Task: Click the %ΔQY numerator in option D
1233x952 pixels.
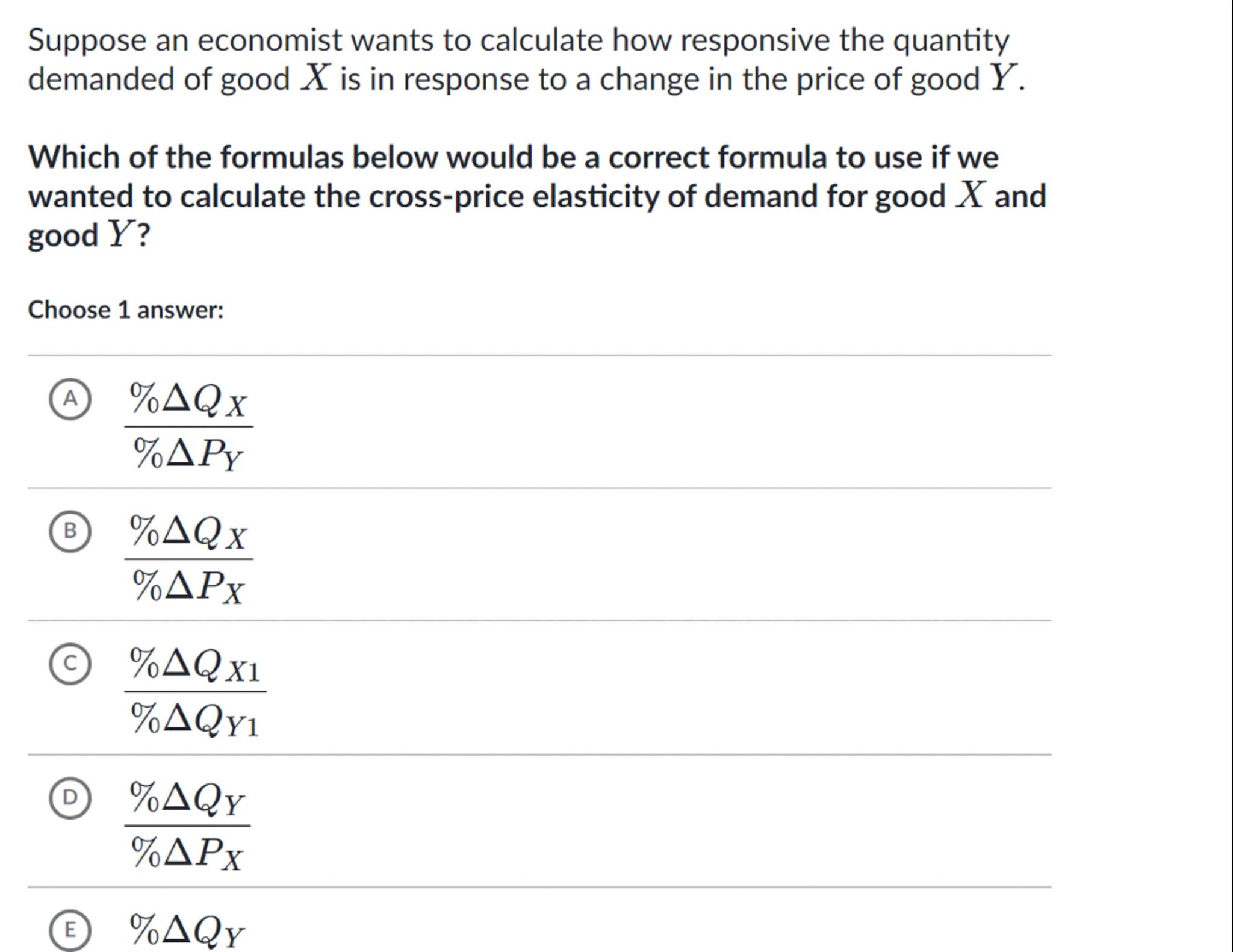Action: 187,798
